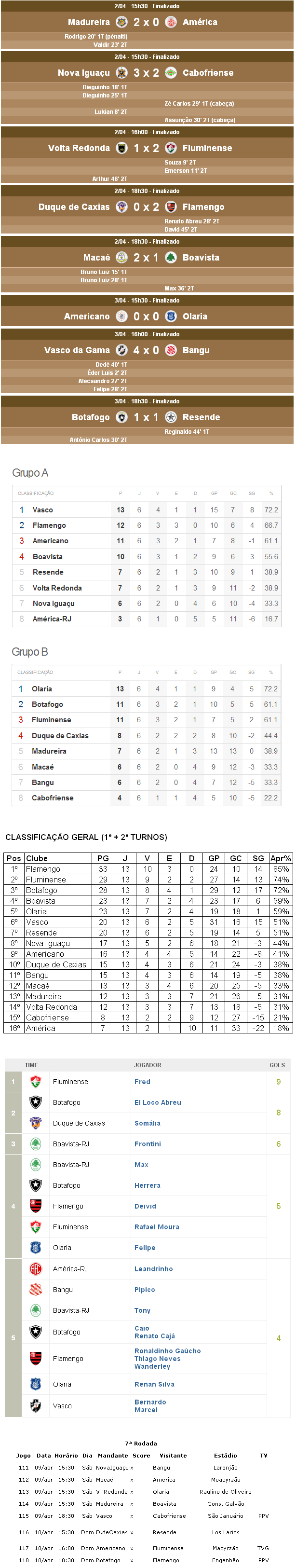Open the El Loco Abreu player link
Screen dimensions: 296x1568
pyautogui.click(x=158, y=1102)
